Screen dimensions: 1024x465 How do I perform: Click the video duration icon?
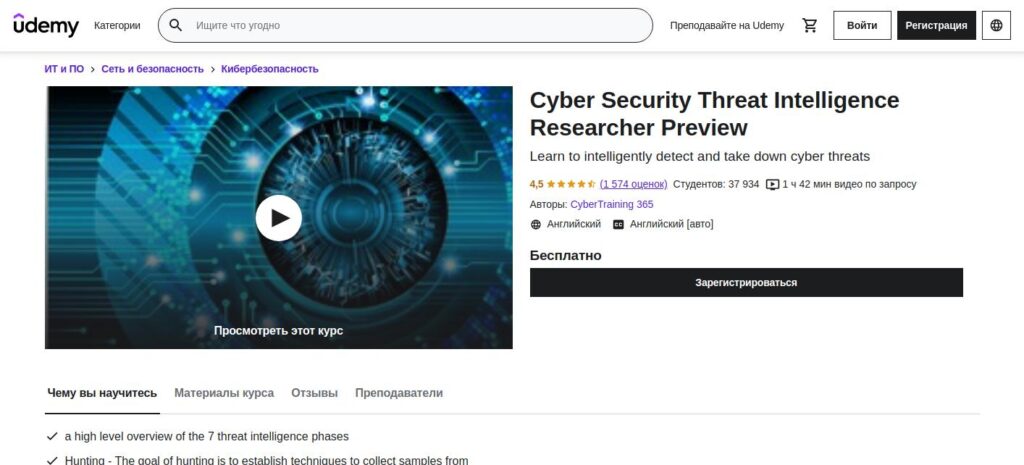[772, 184]
